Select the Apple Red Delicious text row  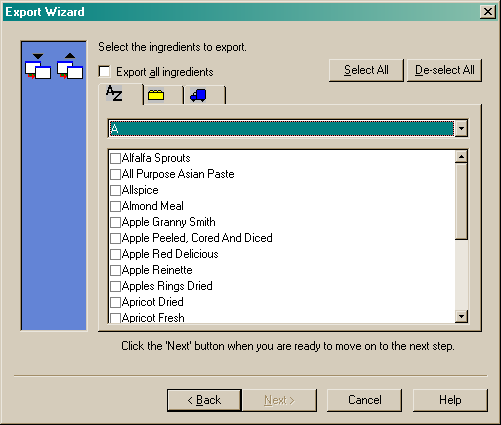[x=170, y=254]
